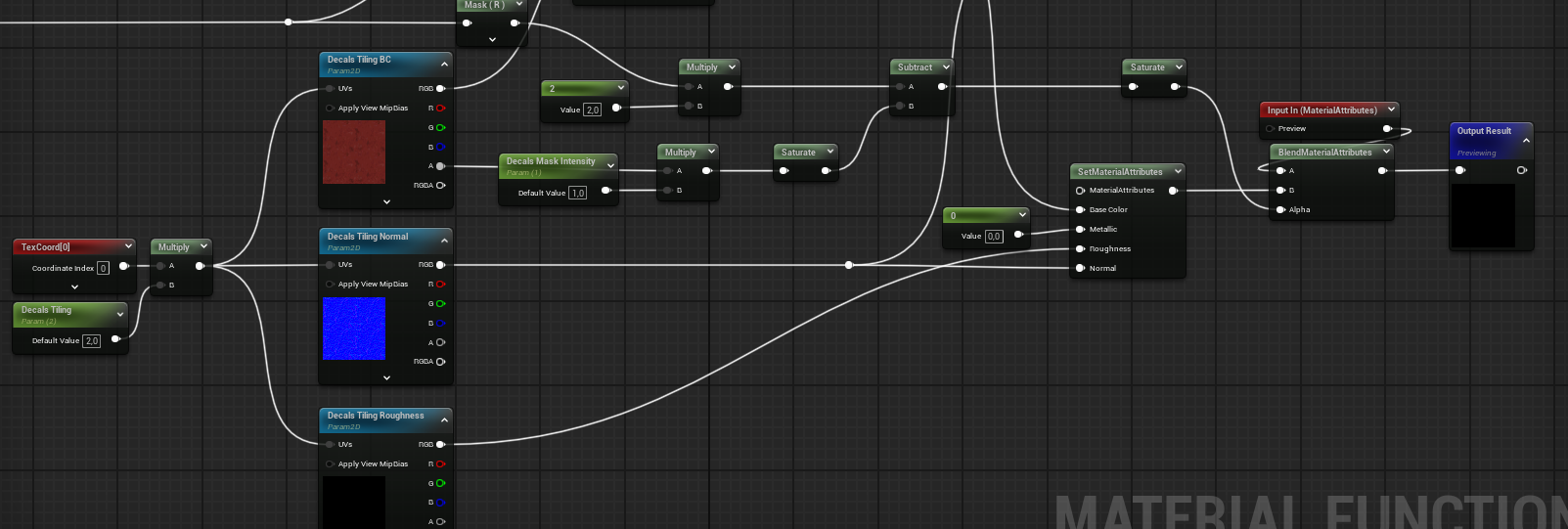This screenshot has width=1568, height=529.
Task: Click RGB output pin of Decals Tiling Roughness
Action: (x=440, y=445)
